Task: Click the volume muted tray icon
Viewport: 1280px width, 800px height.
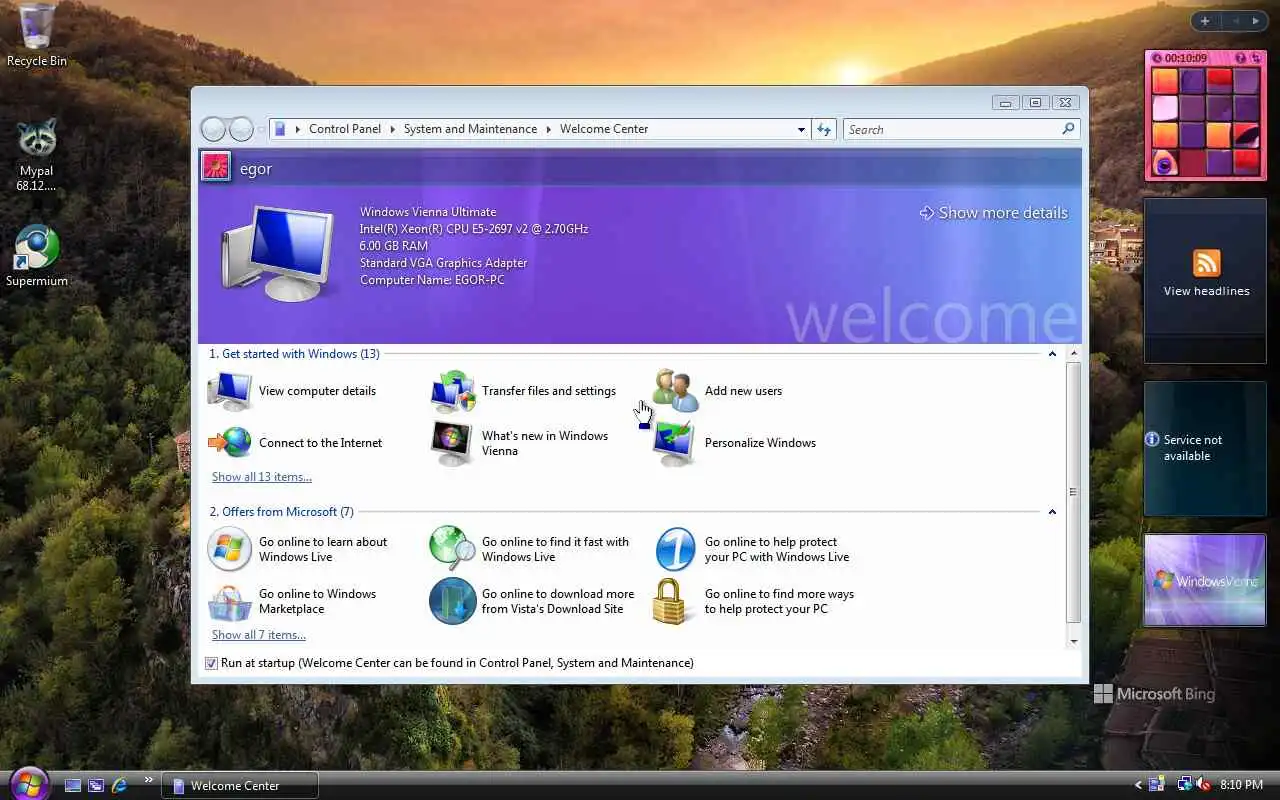Action: (x=1204, y=785)
